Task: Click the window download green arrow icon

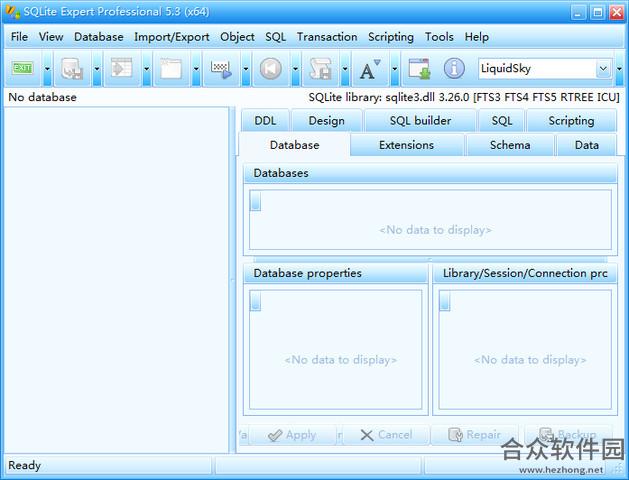Action: 420,68
